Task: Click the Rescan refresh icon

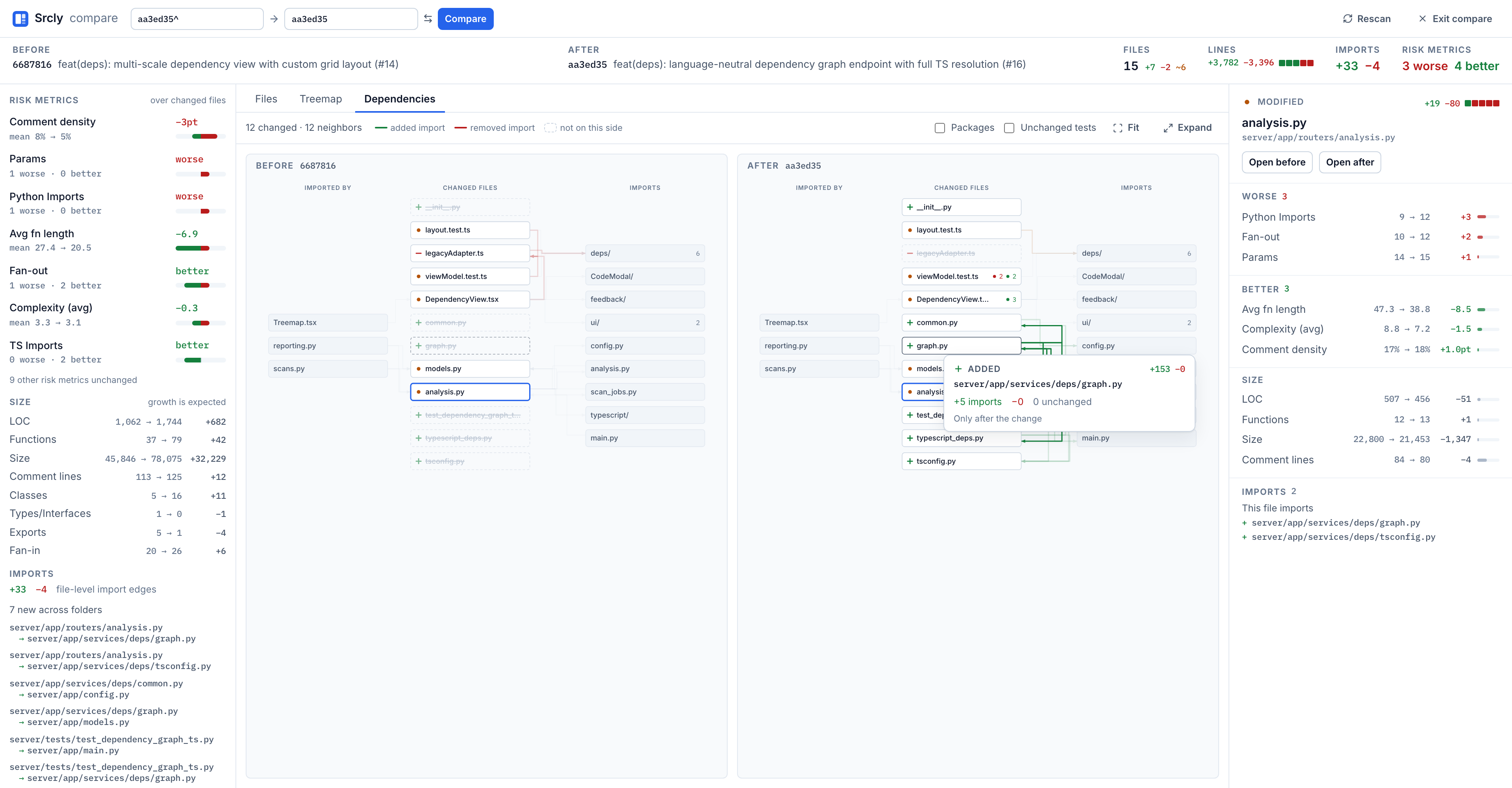Action: click(x=1348, y=19)
